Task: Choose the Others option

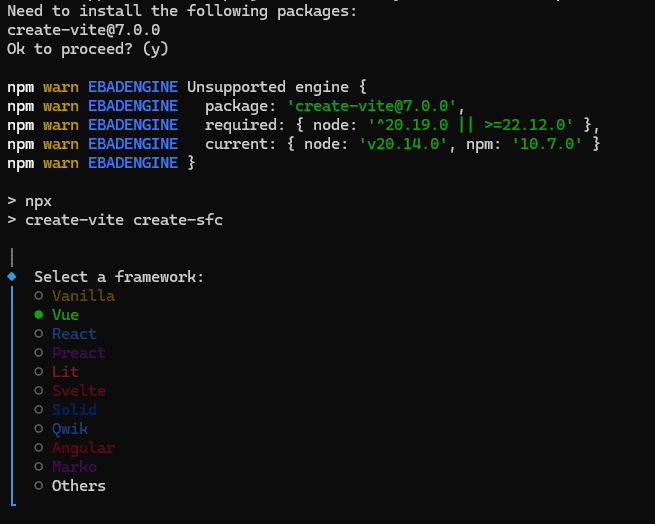Action: [78, 486]
